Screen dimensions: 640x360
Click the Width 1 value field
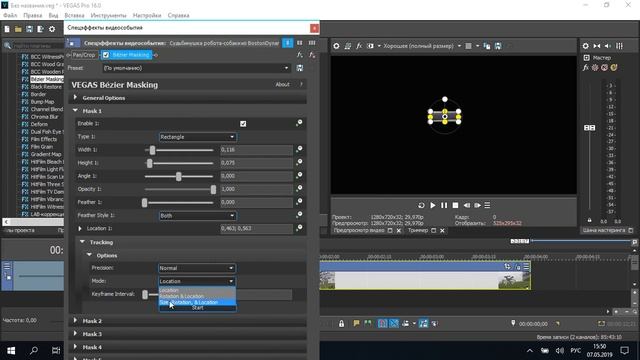[x=256, y=150]
